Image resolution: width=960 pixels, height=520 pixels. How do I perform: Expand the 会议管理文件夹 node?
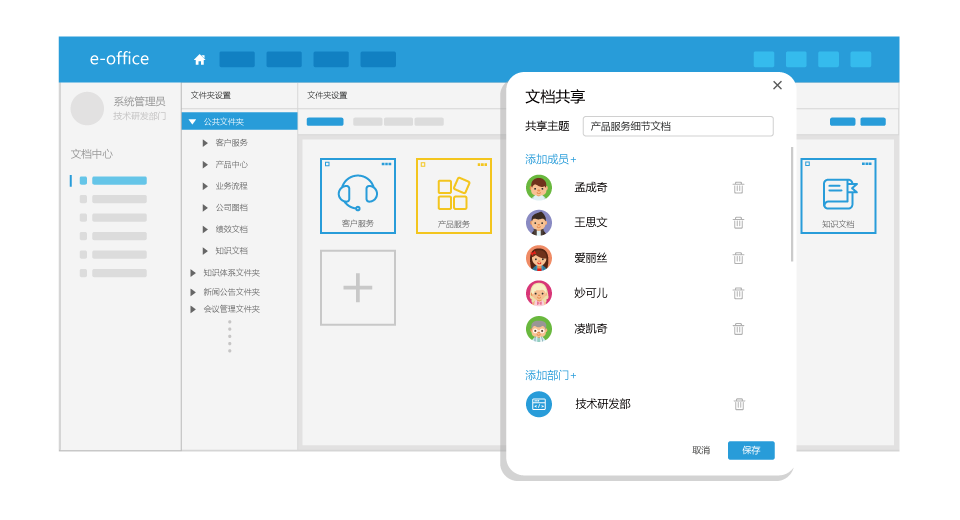(193, 309)
